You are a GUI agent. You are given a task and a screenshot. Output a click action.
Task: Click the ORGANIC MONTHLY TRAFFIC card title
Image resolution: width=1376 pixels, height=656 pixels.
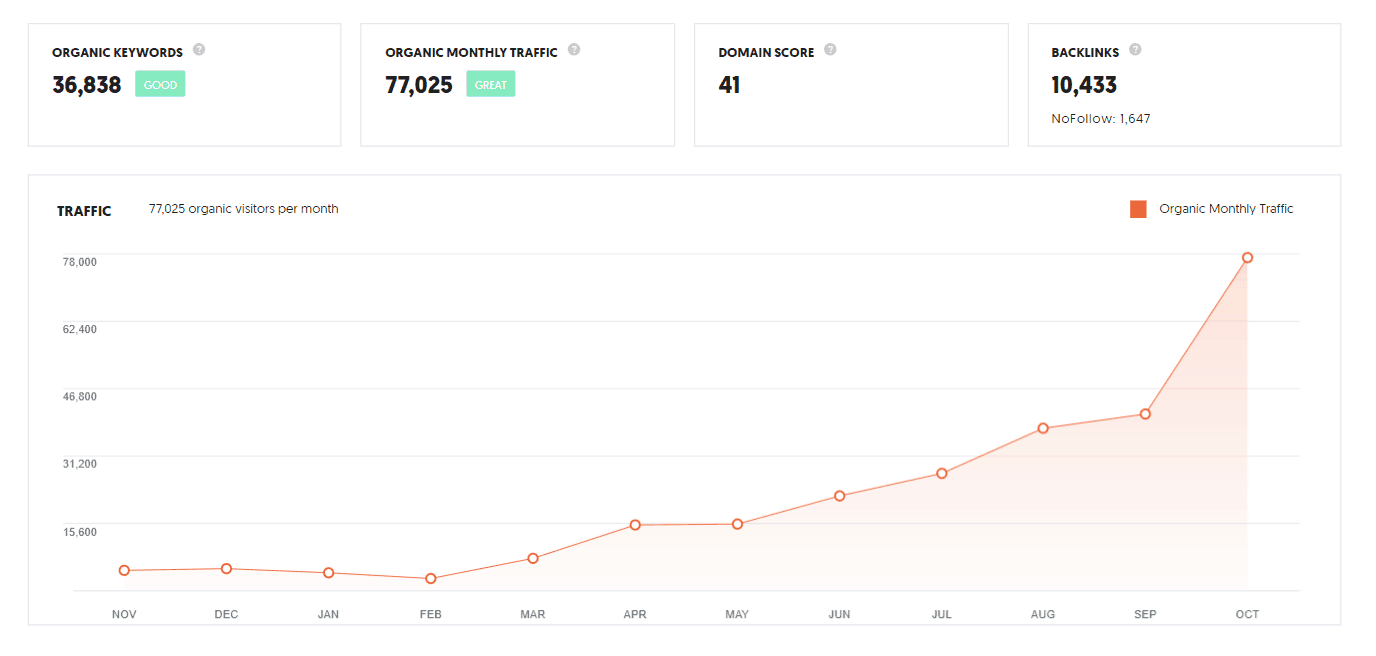click(472, 52)
